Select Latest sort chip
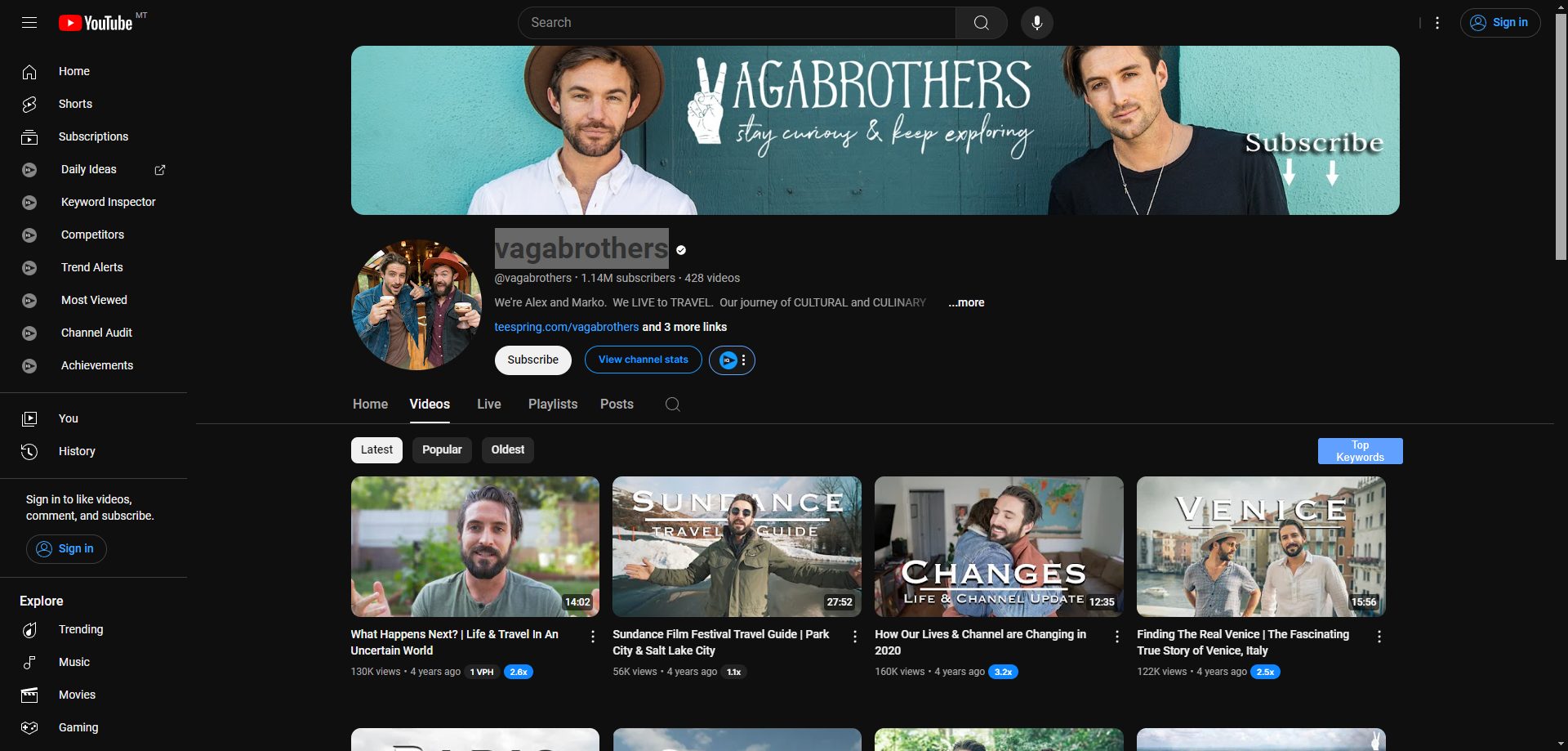This screenshot has width=1568, height=751. coord(376,450)
